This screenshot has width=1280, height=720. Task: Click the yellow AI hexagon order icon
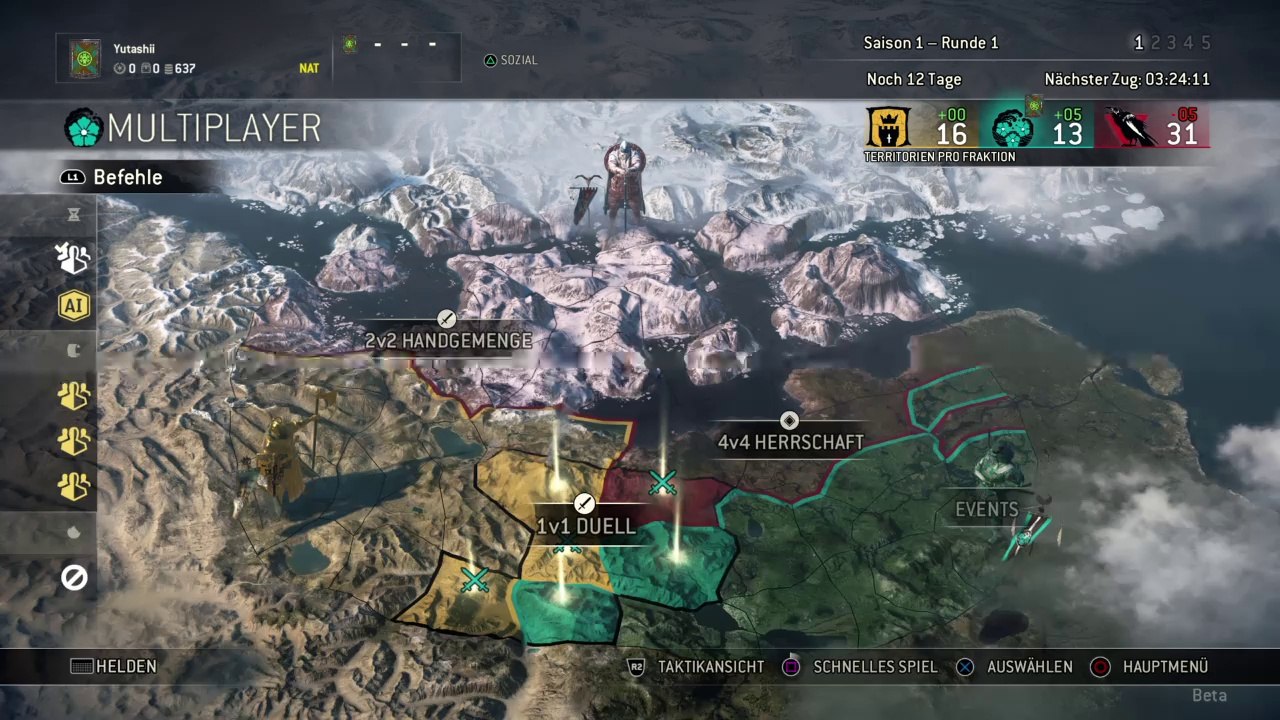[74, 305]
